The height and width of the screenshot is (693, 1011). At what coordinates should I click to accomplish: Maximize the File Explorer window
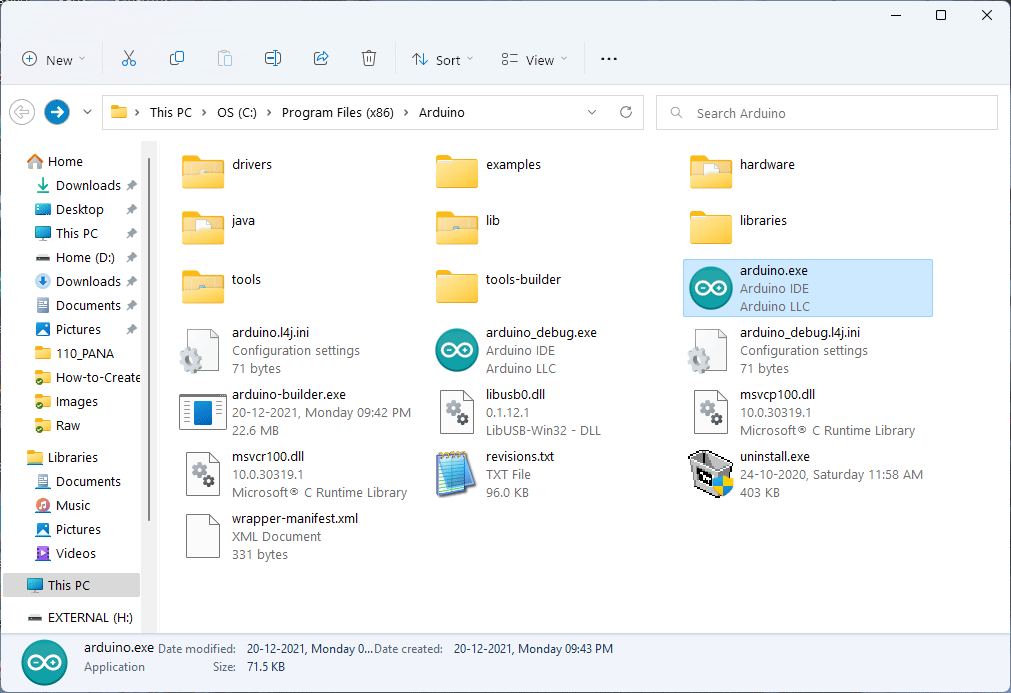click(941, 15)
